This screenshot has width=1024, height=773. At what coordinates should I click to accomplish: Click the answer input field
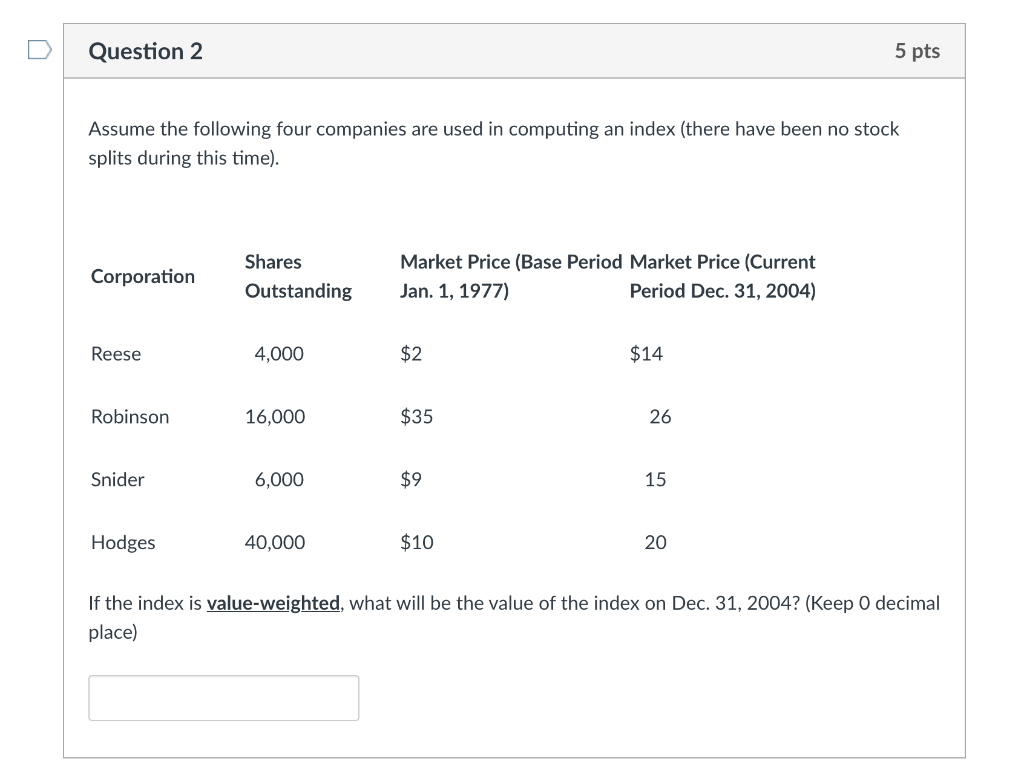click(x=223, y=698)
